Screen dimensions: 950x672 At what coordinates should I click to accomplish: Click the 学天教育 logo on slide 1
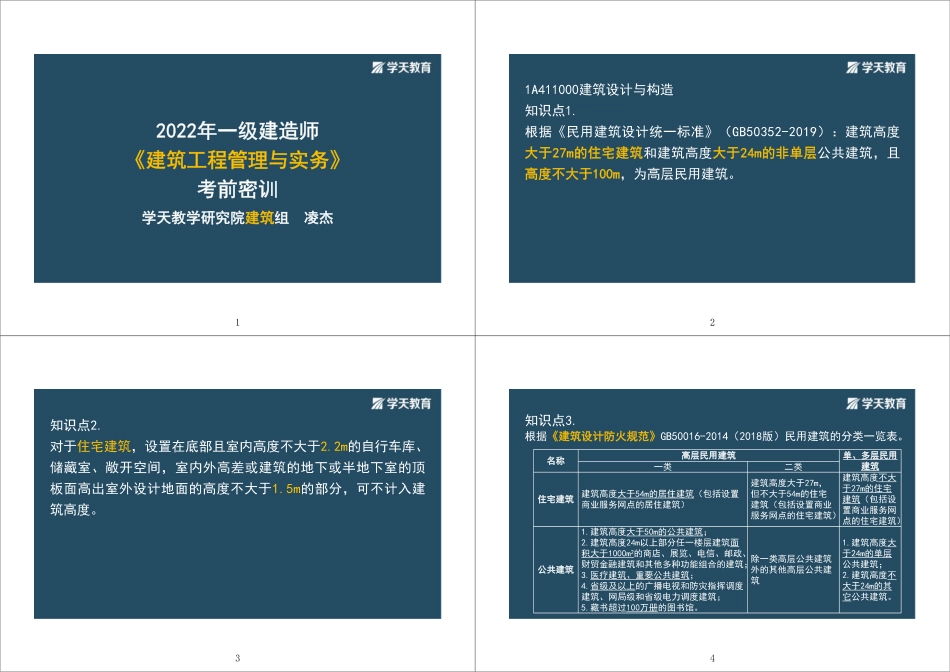point(401,69)
